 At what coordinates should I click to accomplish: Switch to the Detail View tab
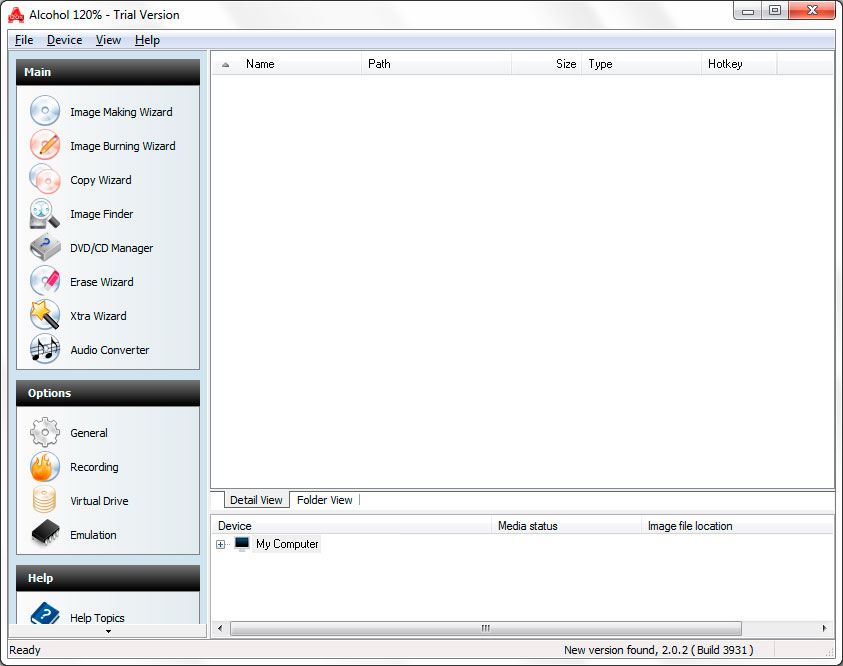tap(256, 500)
